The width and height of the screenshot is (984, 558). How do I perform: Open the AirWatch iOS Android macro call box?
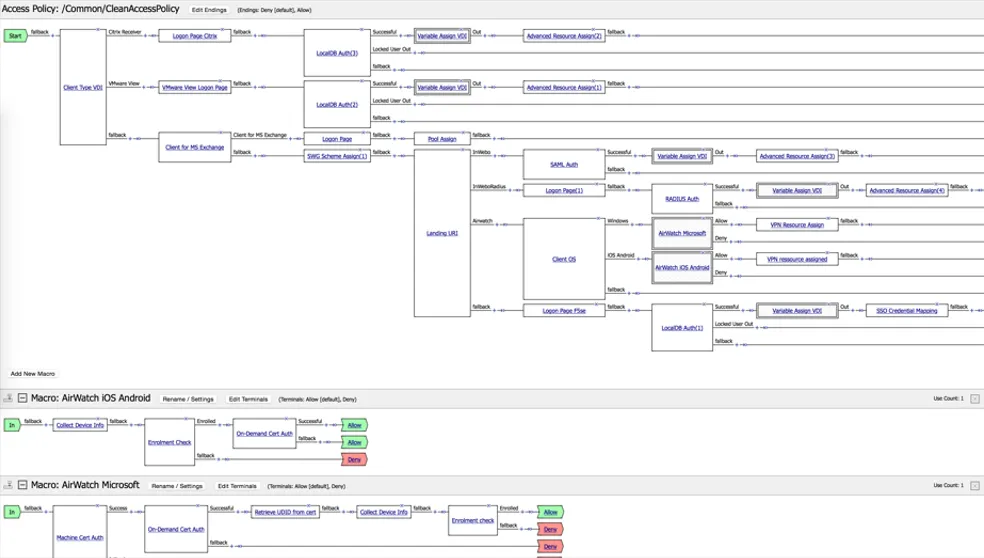coord(682,267)
